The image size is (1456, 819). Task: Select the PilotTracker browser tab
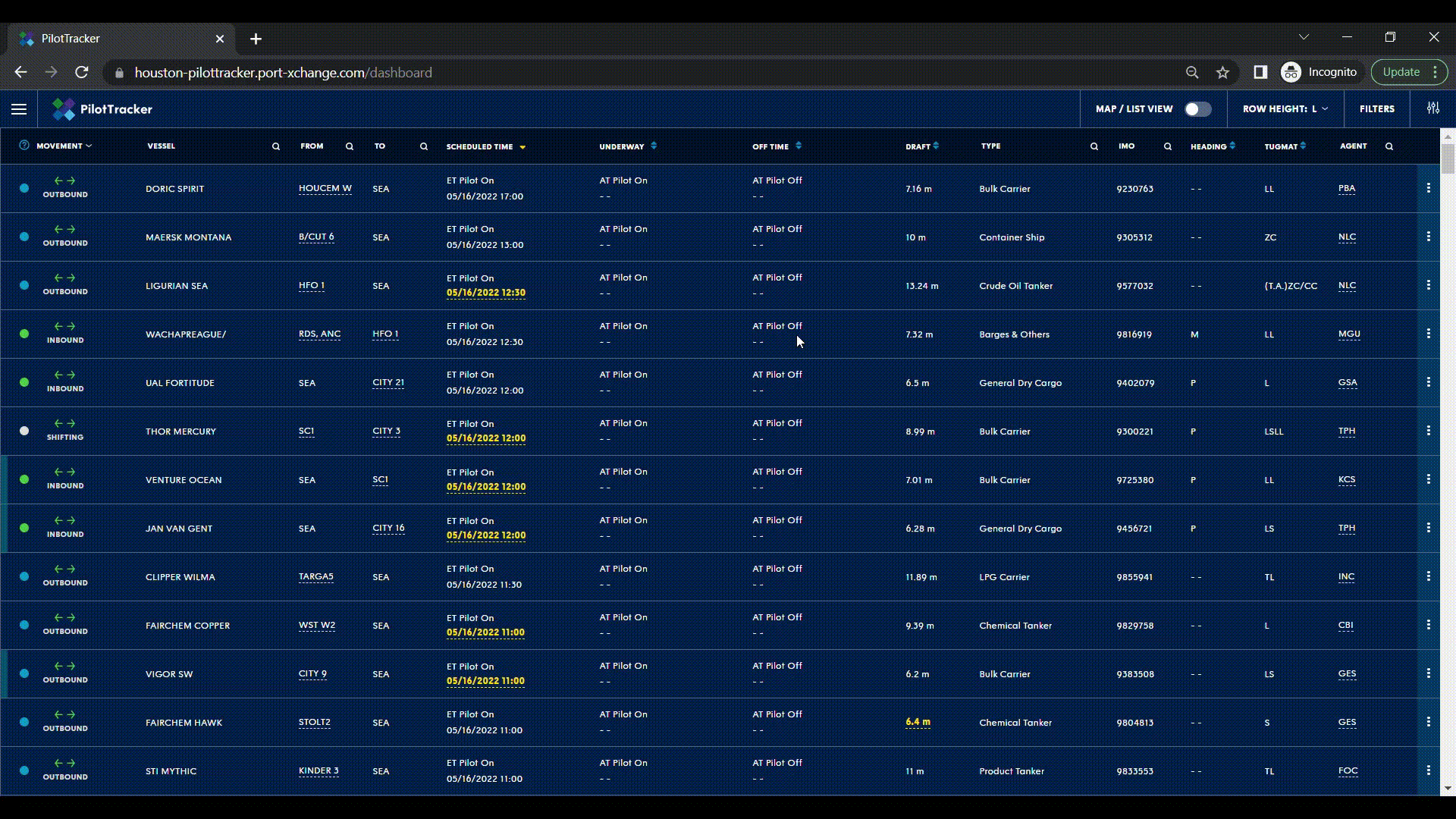[x=121, y=39]
